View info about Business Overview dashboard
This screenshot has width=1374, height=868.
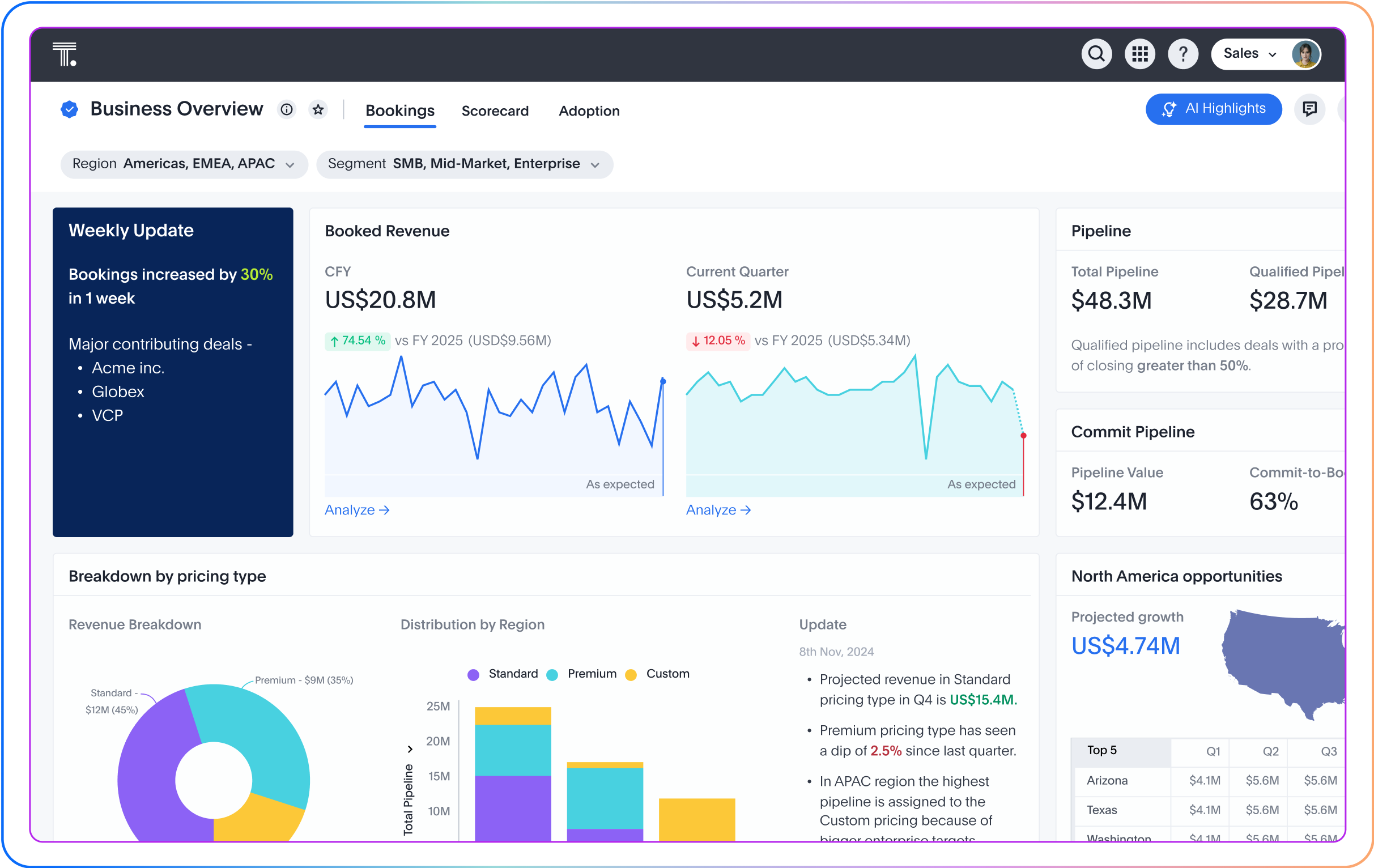[287, 109]
